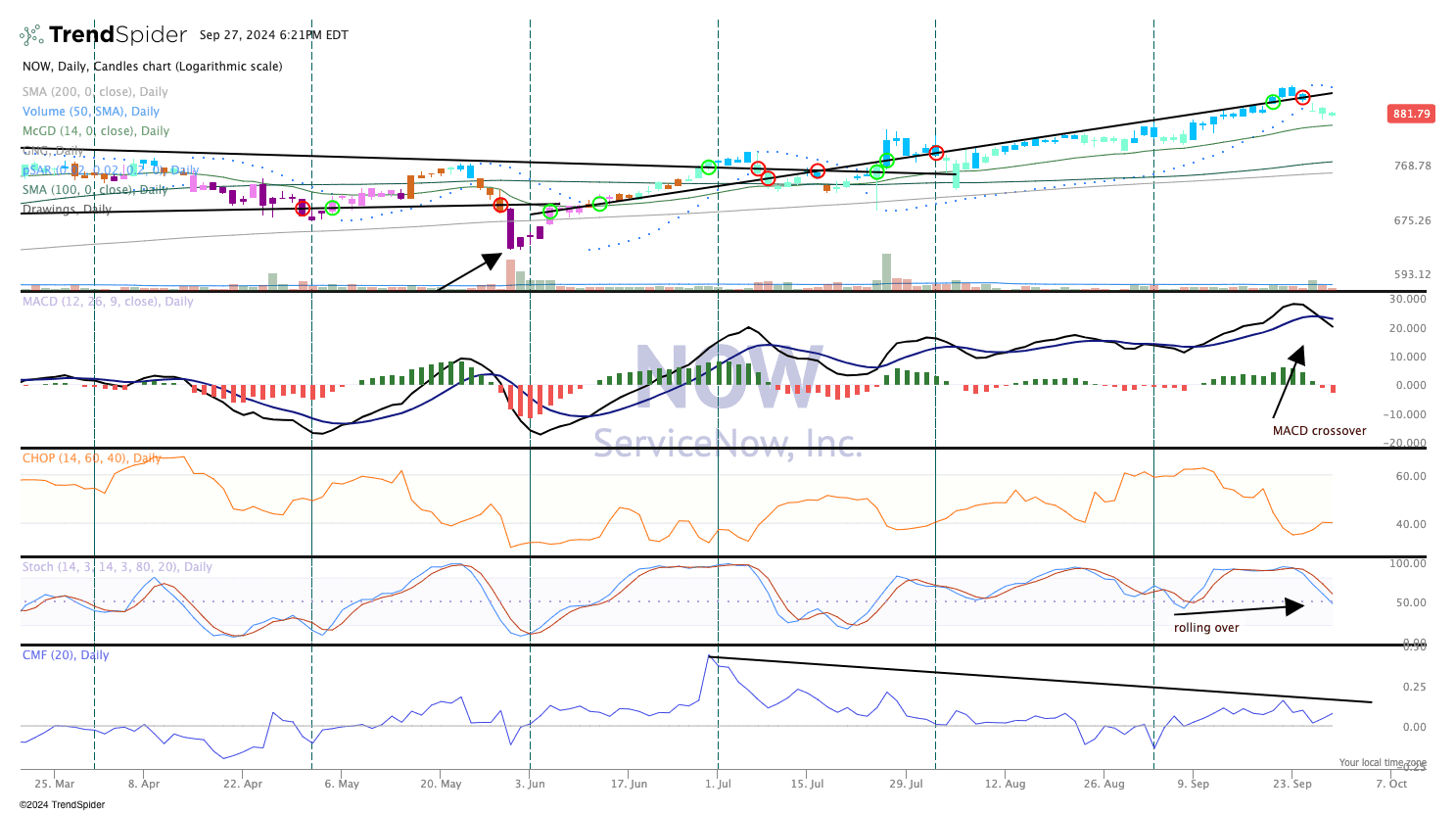The height and width of the screenshot is (814, 1456).
Task: Click the 7. Oct date label
Action: click(x=1390, y=784)
